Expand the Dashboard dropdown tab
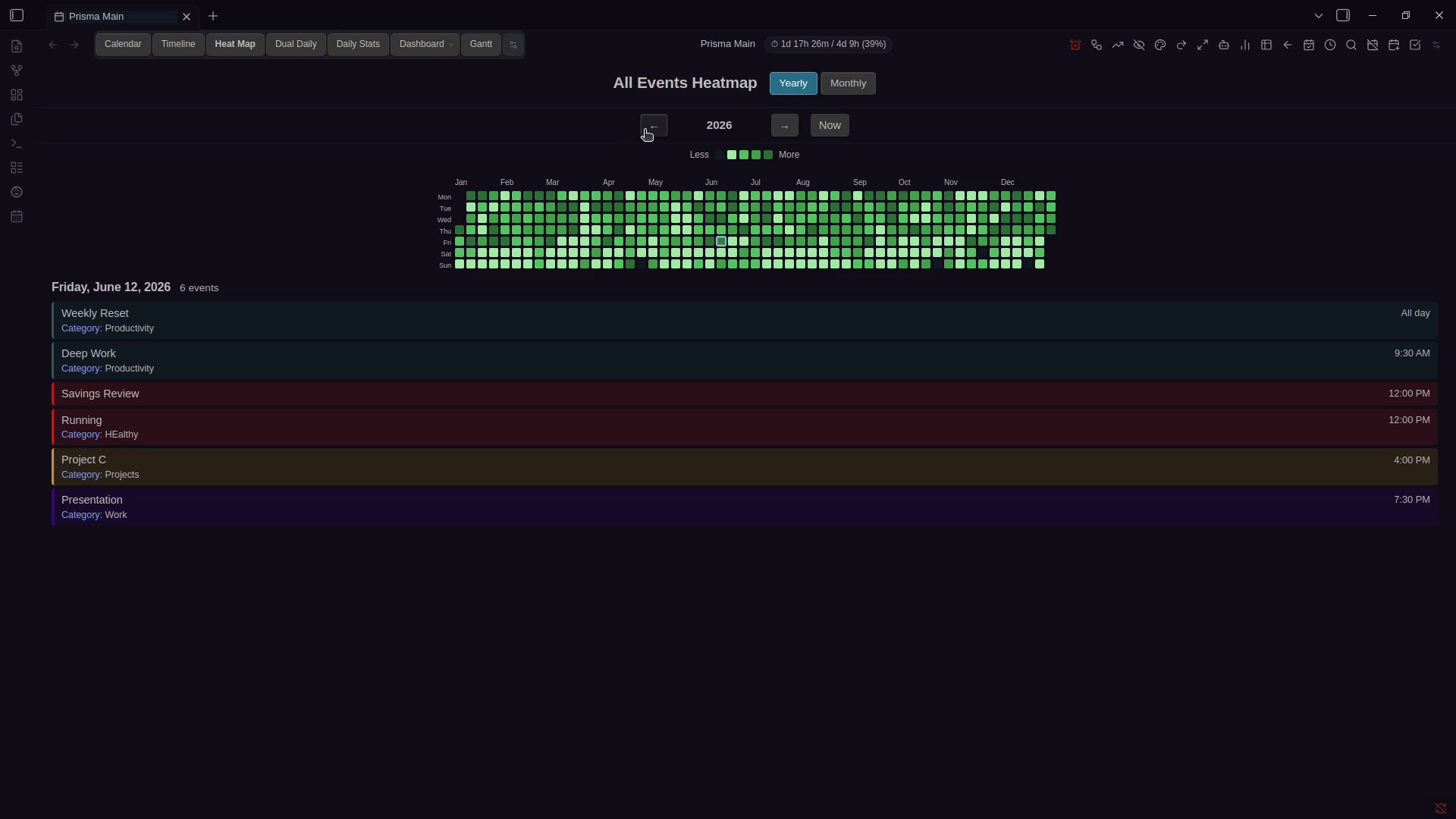This screenshot has height=819, width=1456. [x=425, y=45]
